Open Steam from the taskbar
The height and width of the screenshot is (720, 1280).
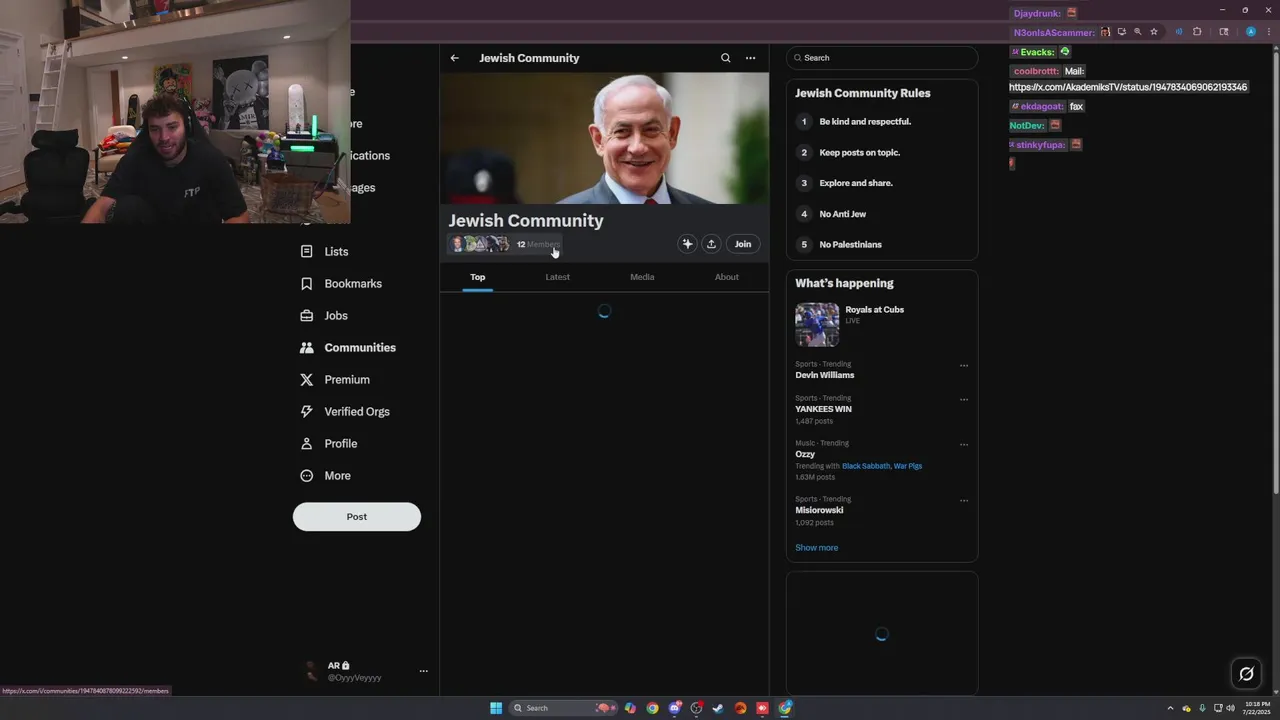click(718, 708)
